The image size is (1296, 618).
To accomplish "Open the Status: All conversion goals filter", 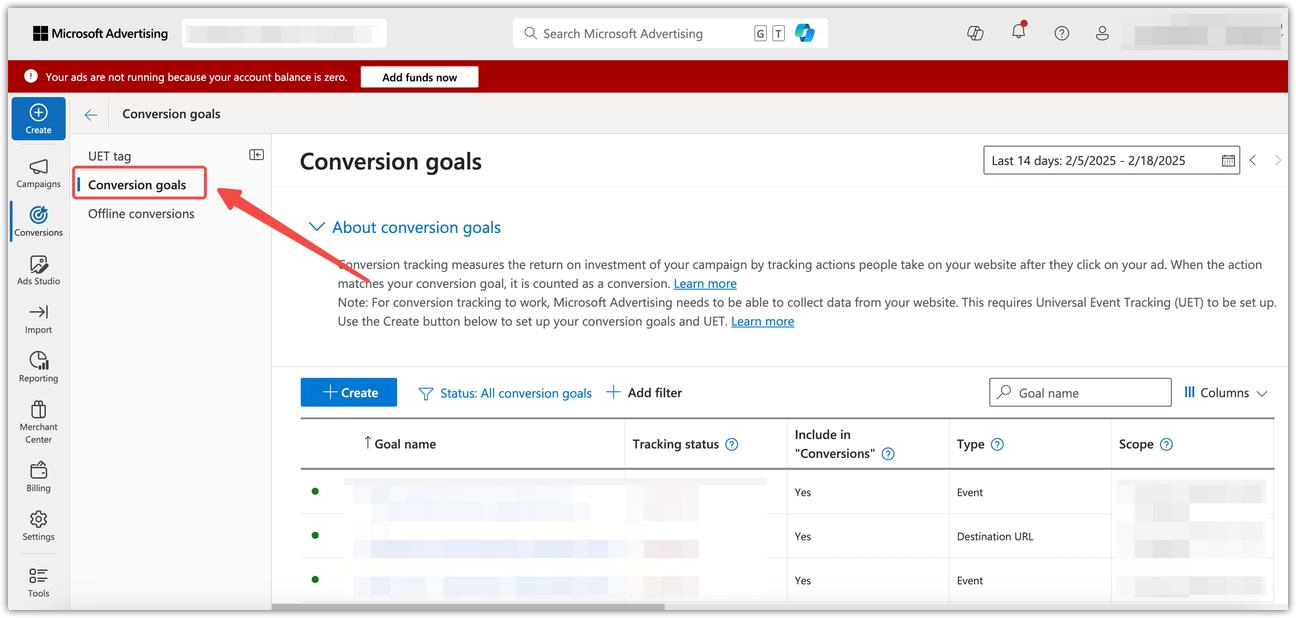I will (505, 393).
